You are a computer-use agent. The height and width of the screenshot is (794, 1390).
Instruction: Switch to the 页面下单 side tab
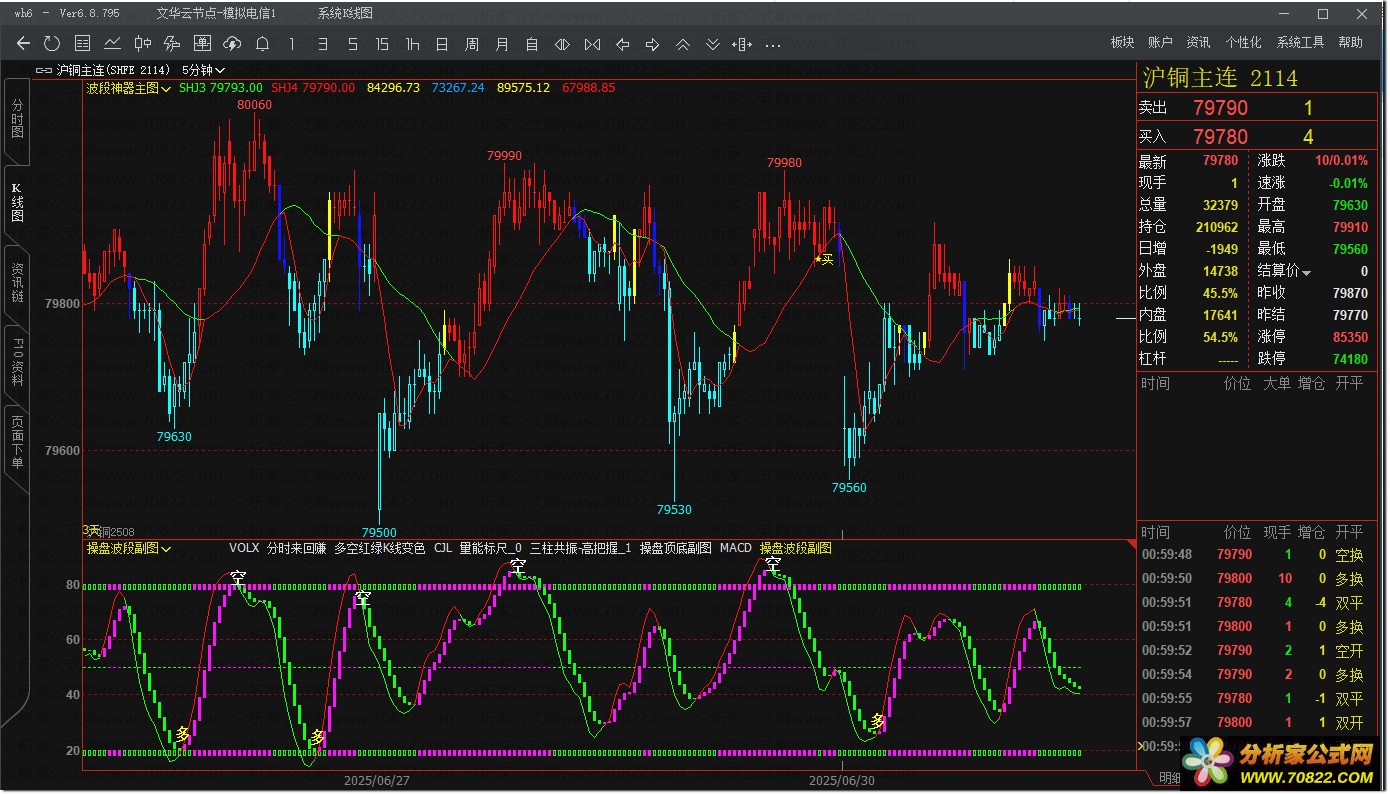pos(17,443)
